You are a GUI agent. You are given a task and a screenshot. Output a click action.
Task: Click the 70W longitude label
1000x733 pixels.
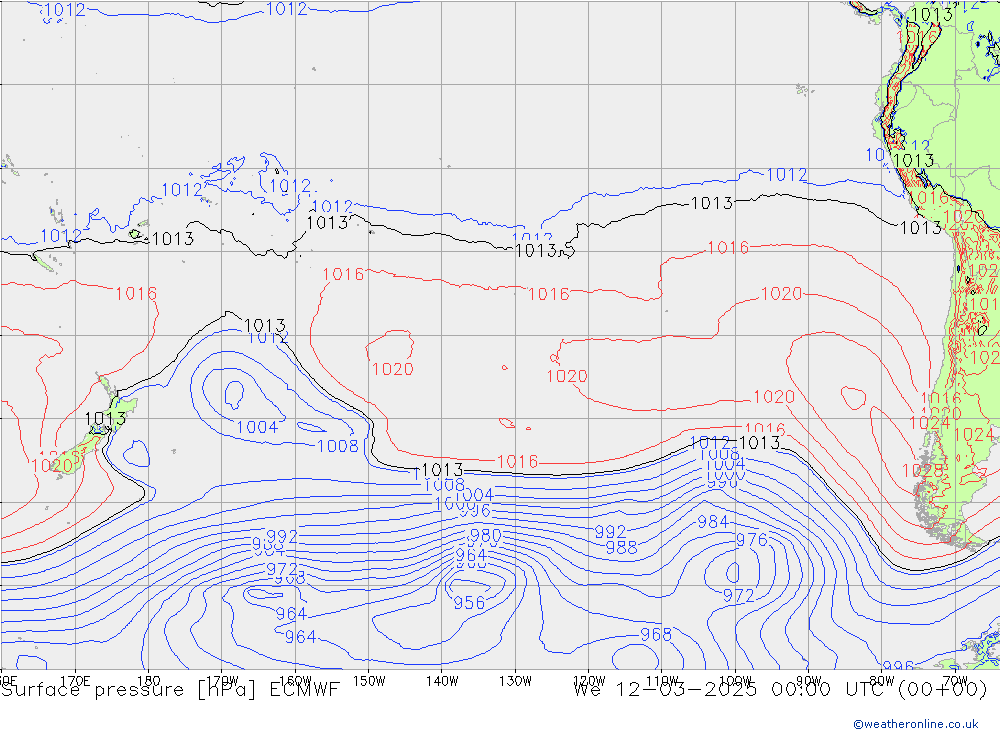[955, 681]
